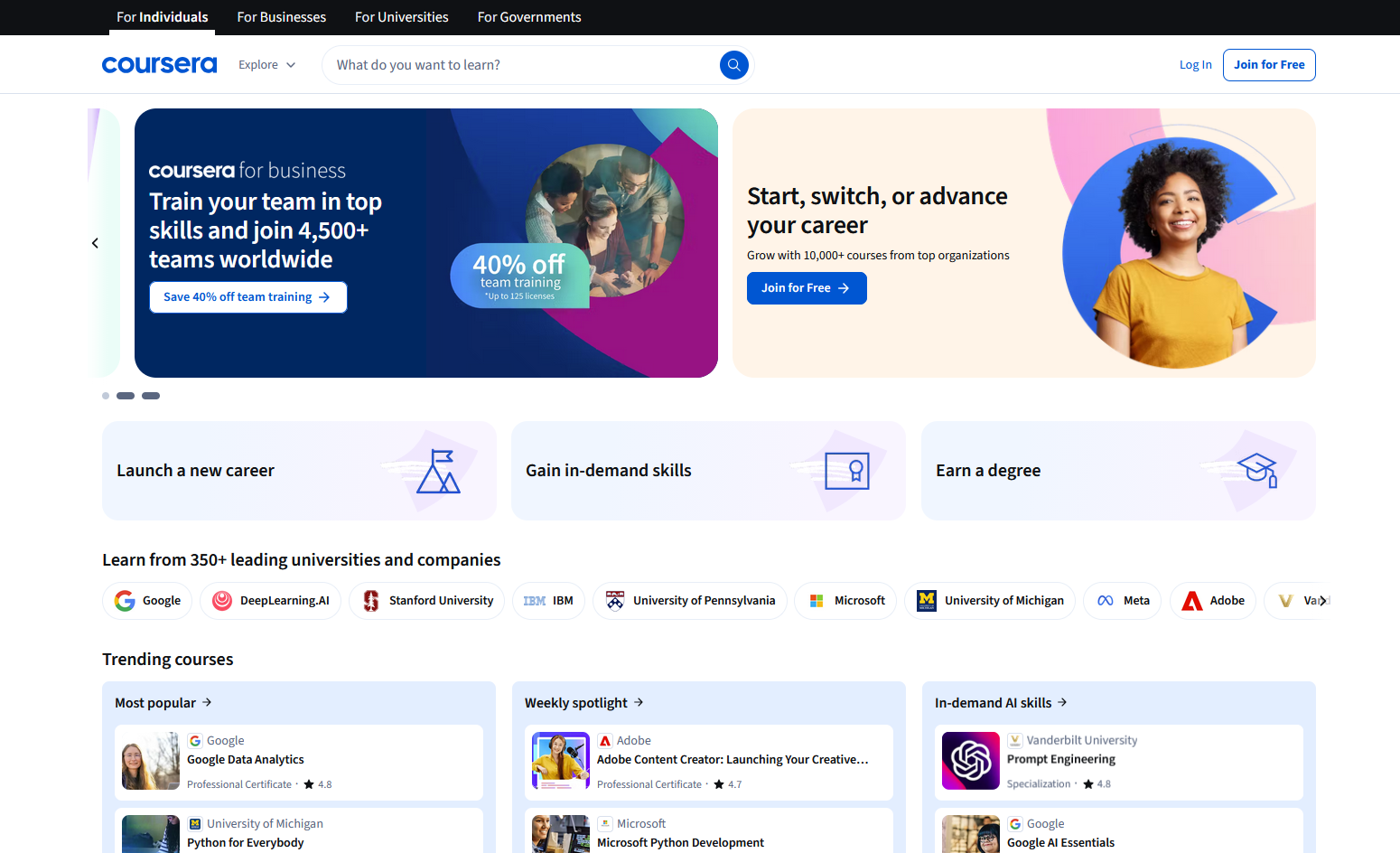Open the Prompt Engineering OpenAI logo thumbnail
The width and height of the screenshot is (1400, 853).
pos(971,761)
